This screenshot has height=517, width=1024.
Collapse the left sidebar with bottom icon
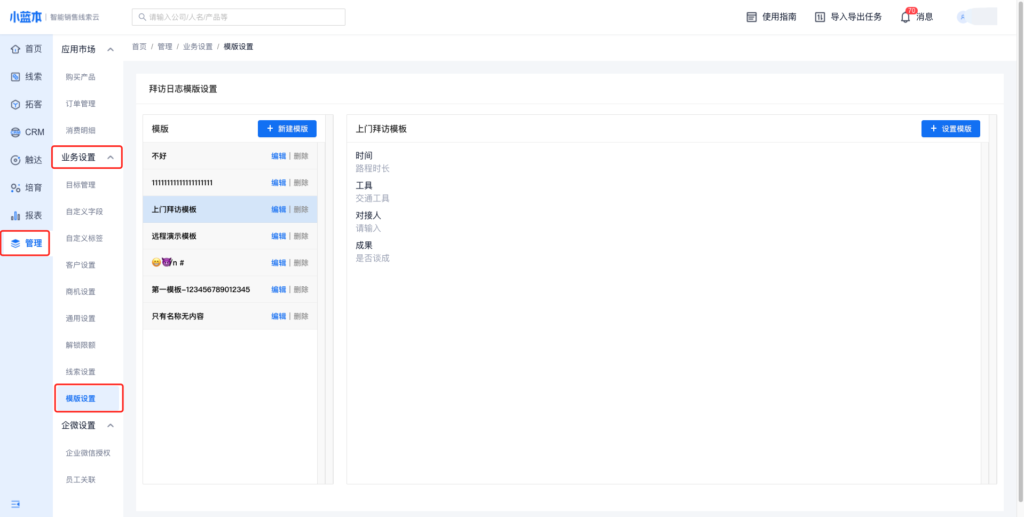click(x=15, y=503)
